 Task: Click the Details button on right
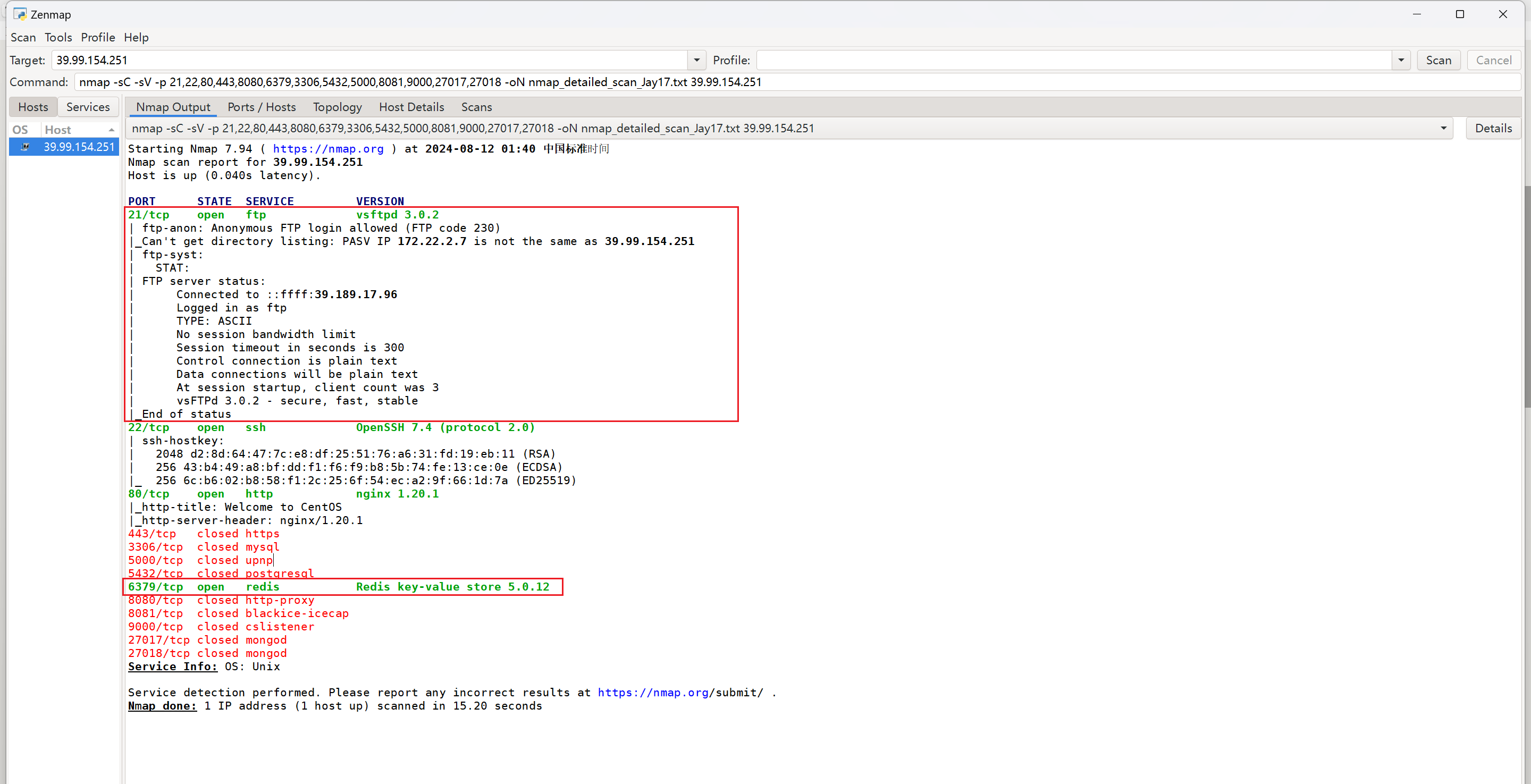pyautogui.click(x=1491, y=128)
